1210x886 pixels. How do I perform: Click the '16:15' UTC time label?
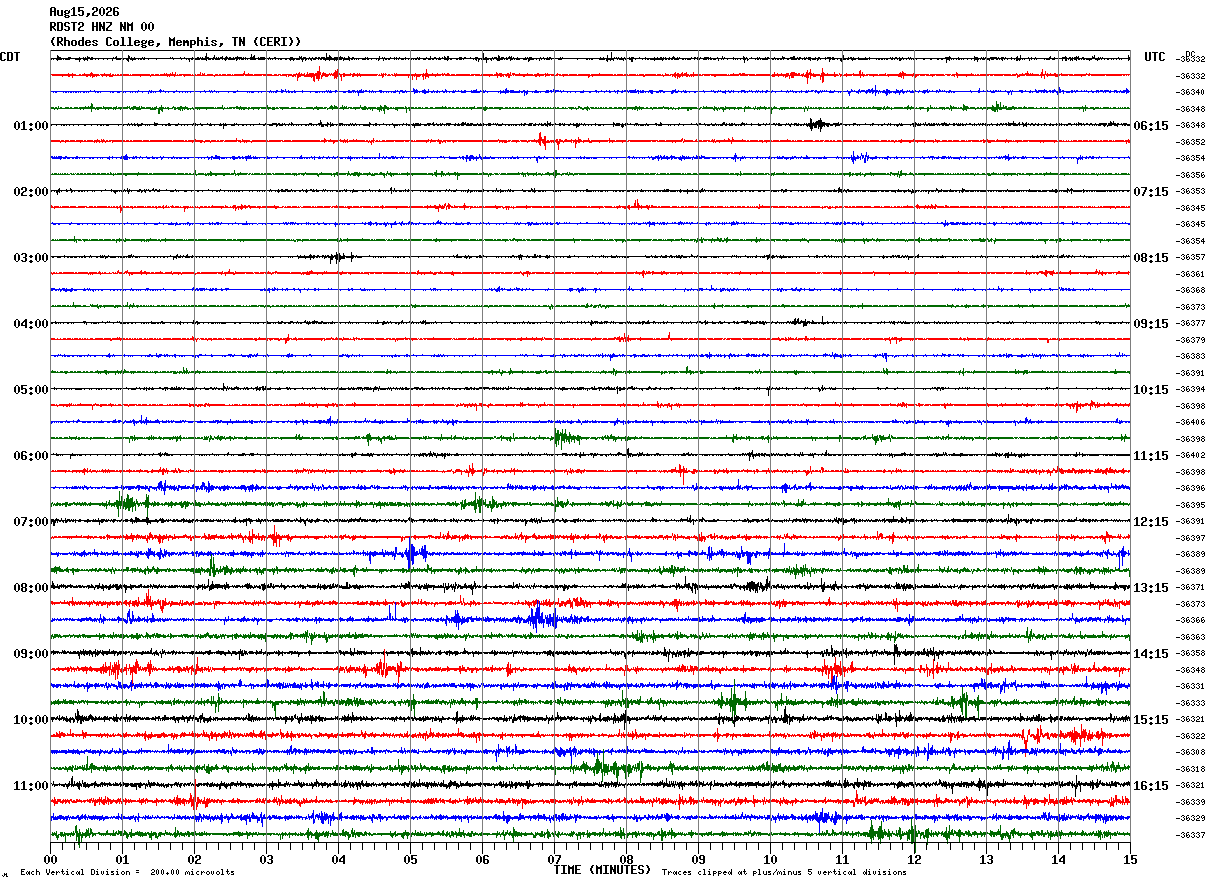[x=1151, y=786]
